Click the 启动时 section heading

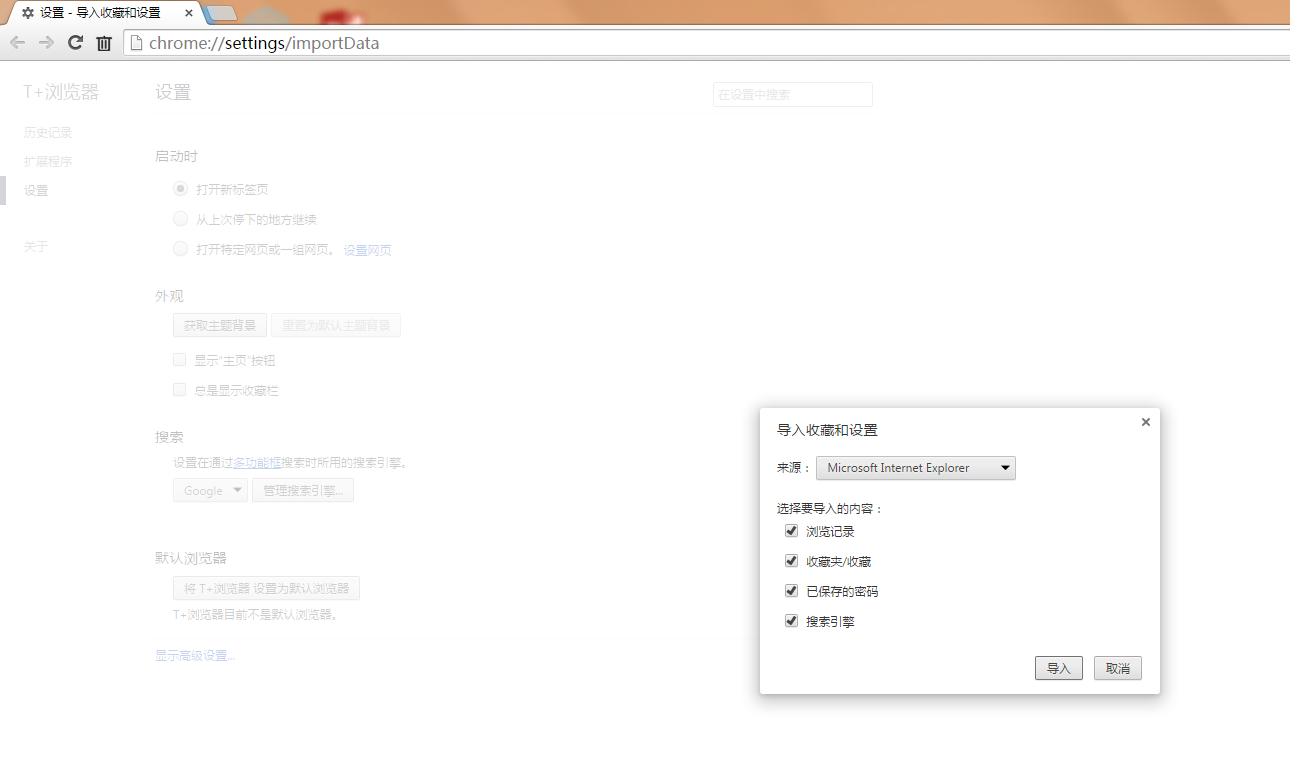coord(176,156)
